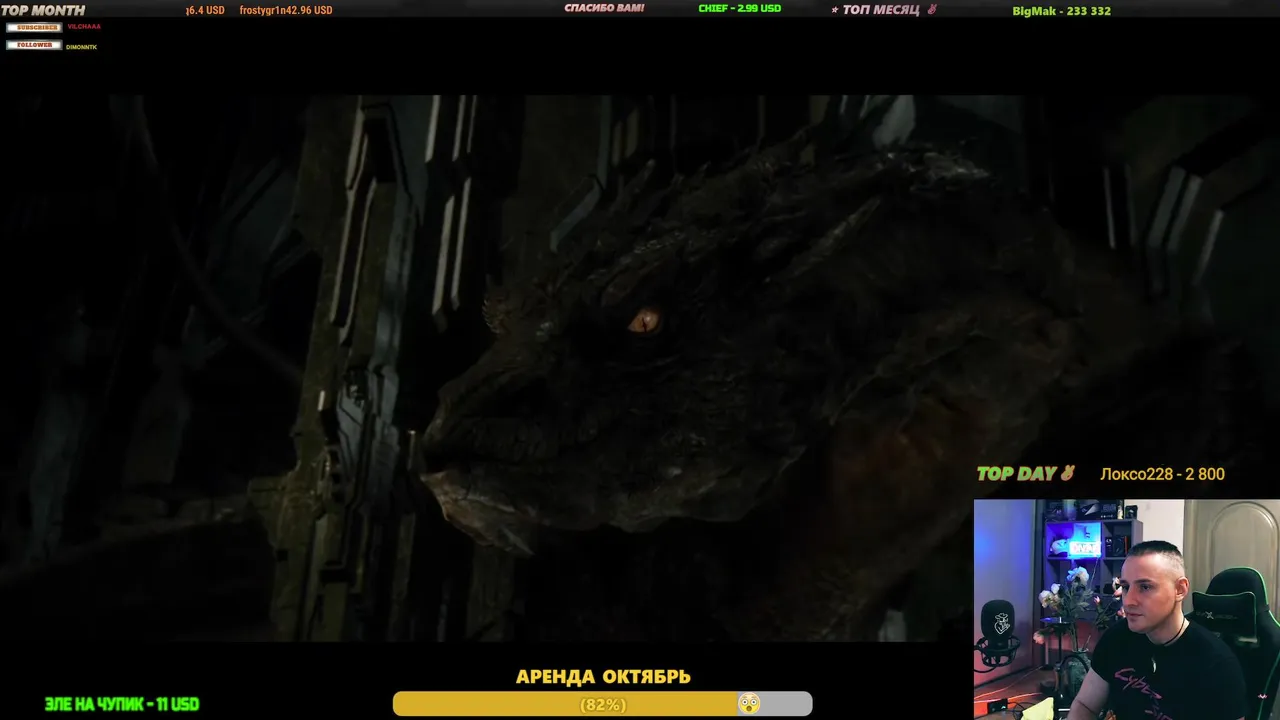Click the АРЕНДА ОКТЯБРЬ goal title
The width and height of the screenshot is (1280, 720).
tap(603, 677)
